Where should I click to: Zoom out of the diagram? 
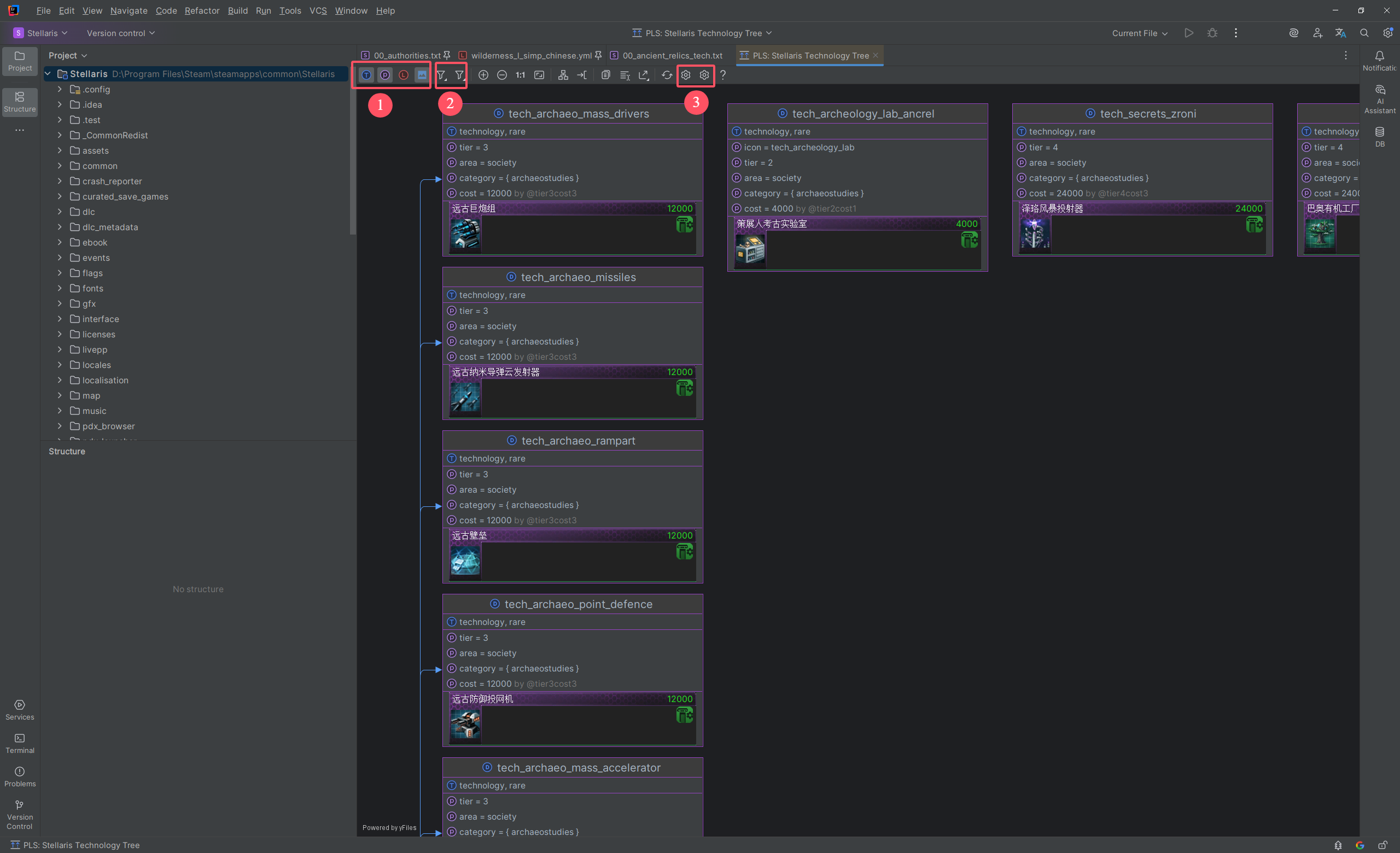click(501, 75)
